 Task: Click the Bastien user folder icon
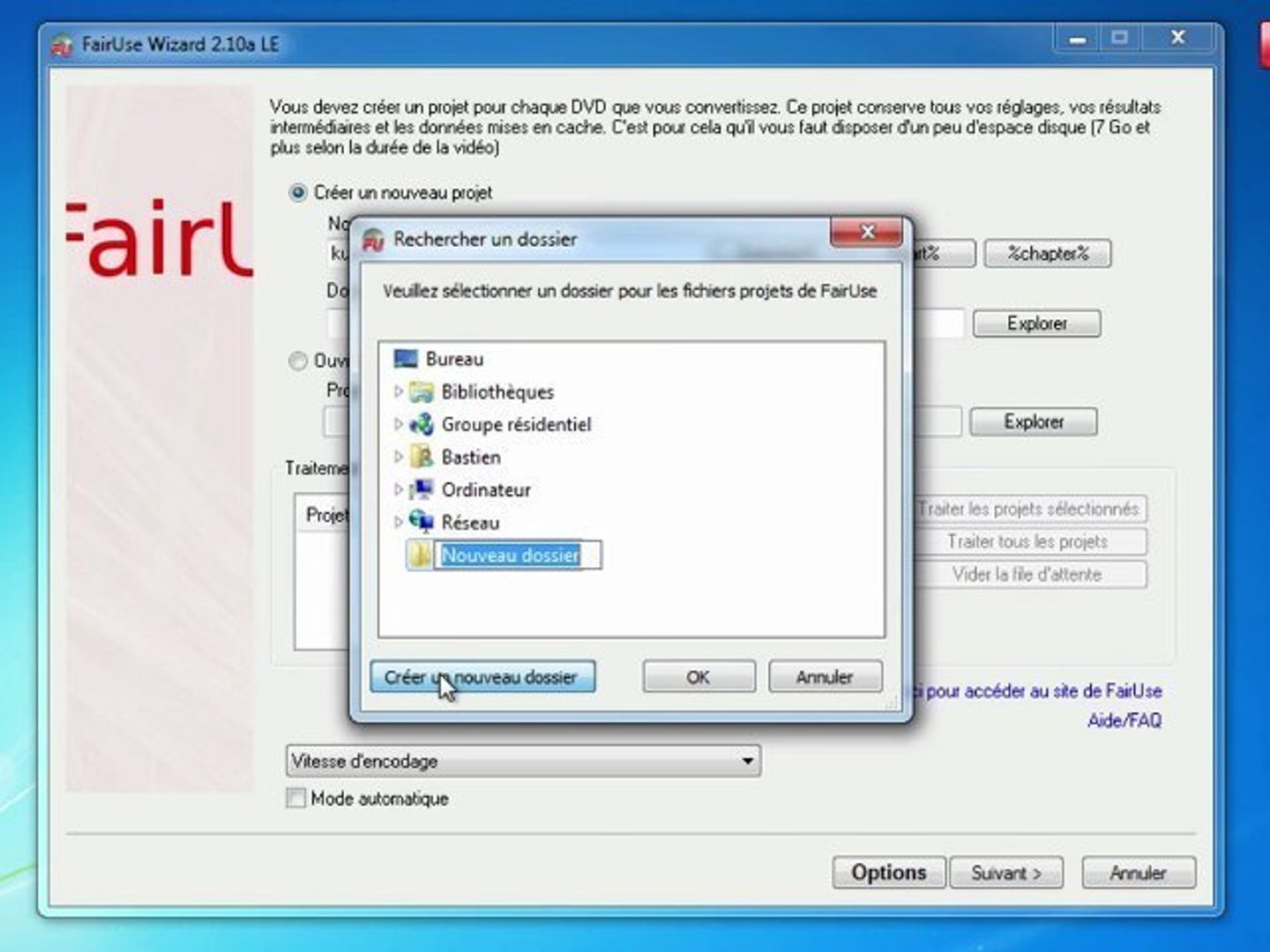(x=422, y=457)
